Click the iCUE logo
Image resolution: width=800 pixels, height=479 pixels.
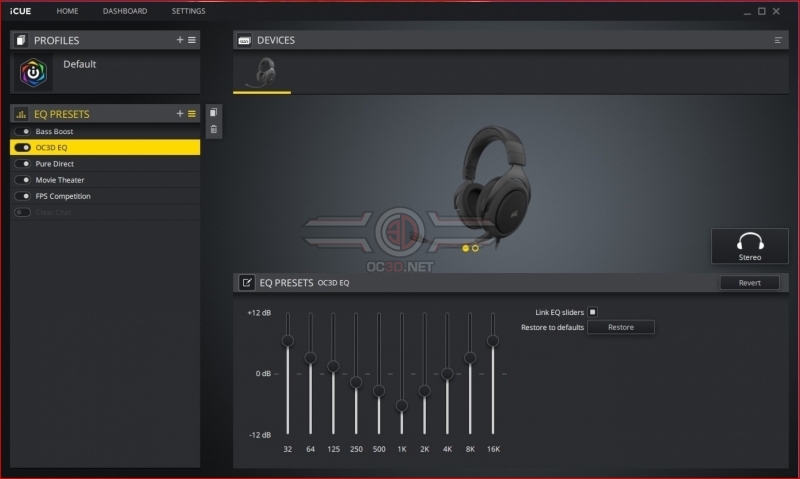pyautogui.click(x=20, y=11)
